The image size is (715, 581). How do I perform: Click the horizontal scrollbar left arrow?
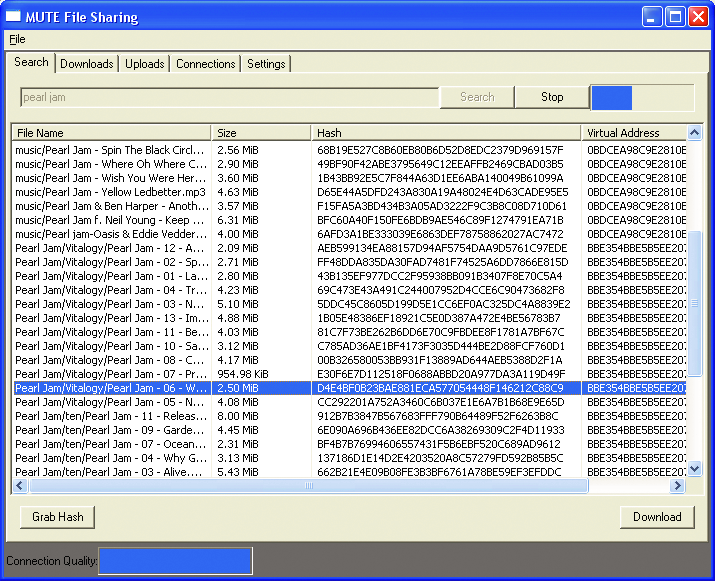pyautogui.click(x=20, y=486)
